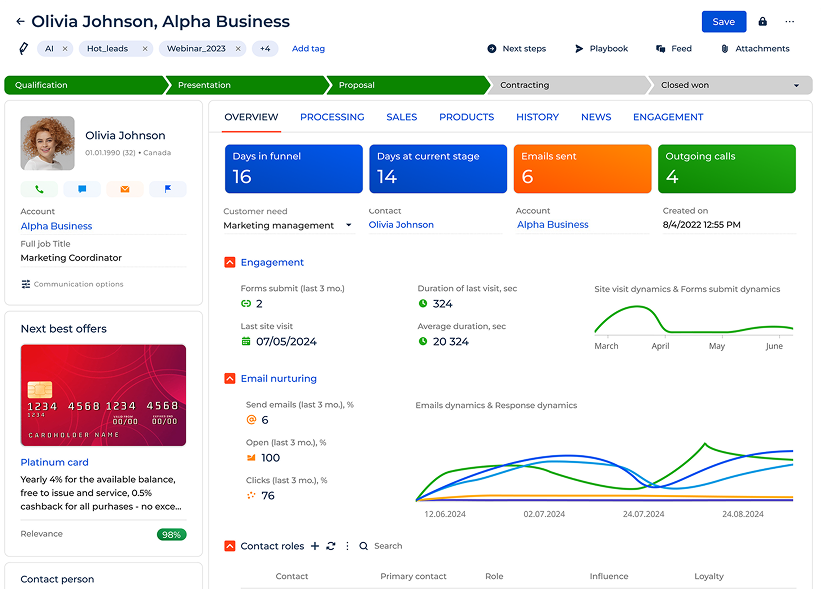Click the pencil edit tags icon
This screenshot has height=589, width=821.
[24, 49]
